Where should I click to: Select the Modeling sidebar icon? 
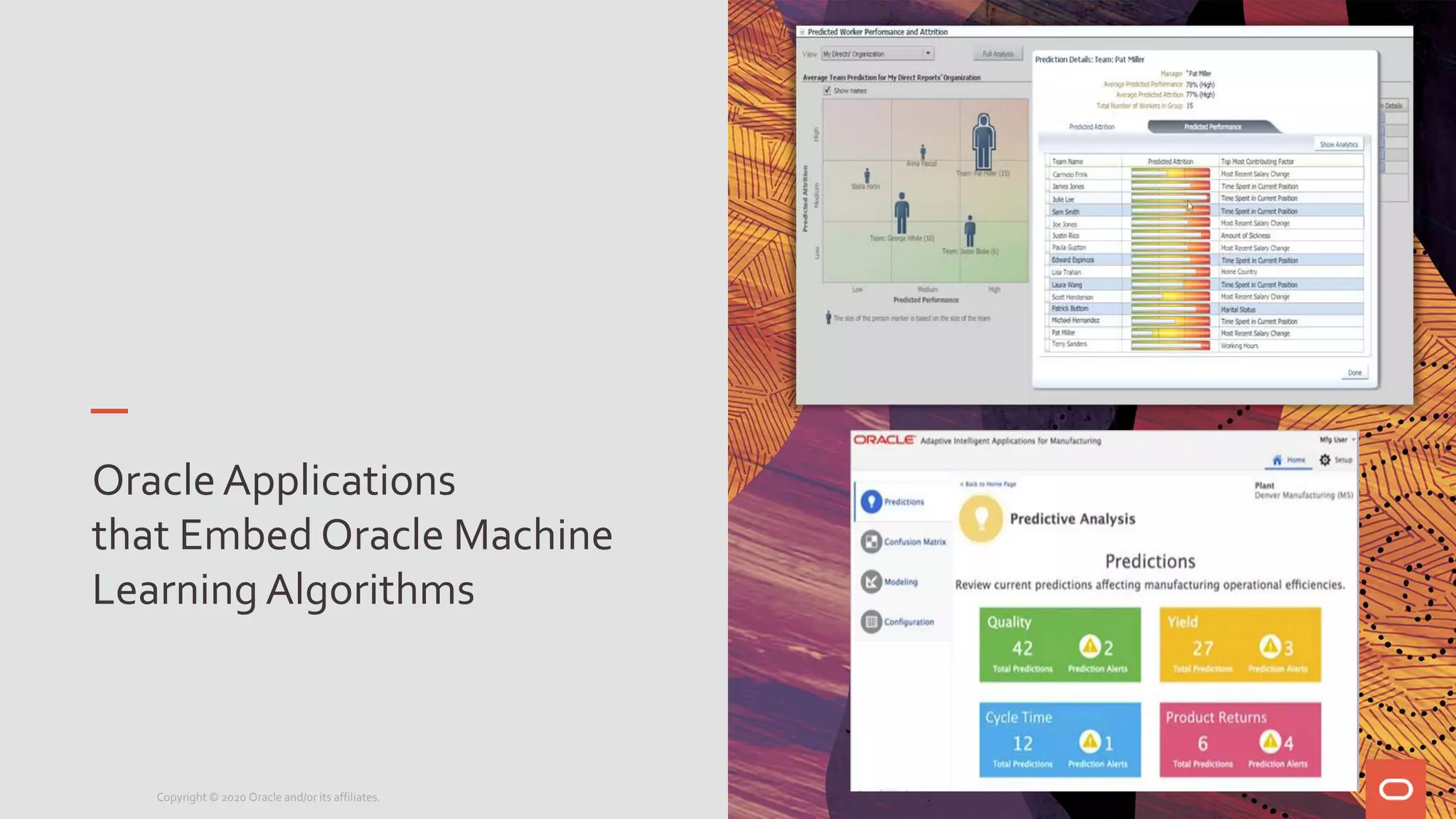point(871,582)
